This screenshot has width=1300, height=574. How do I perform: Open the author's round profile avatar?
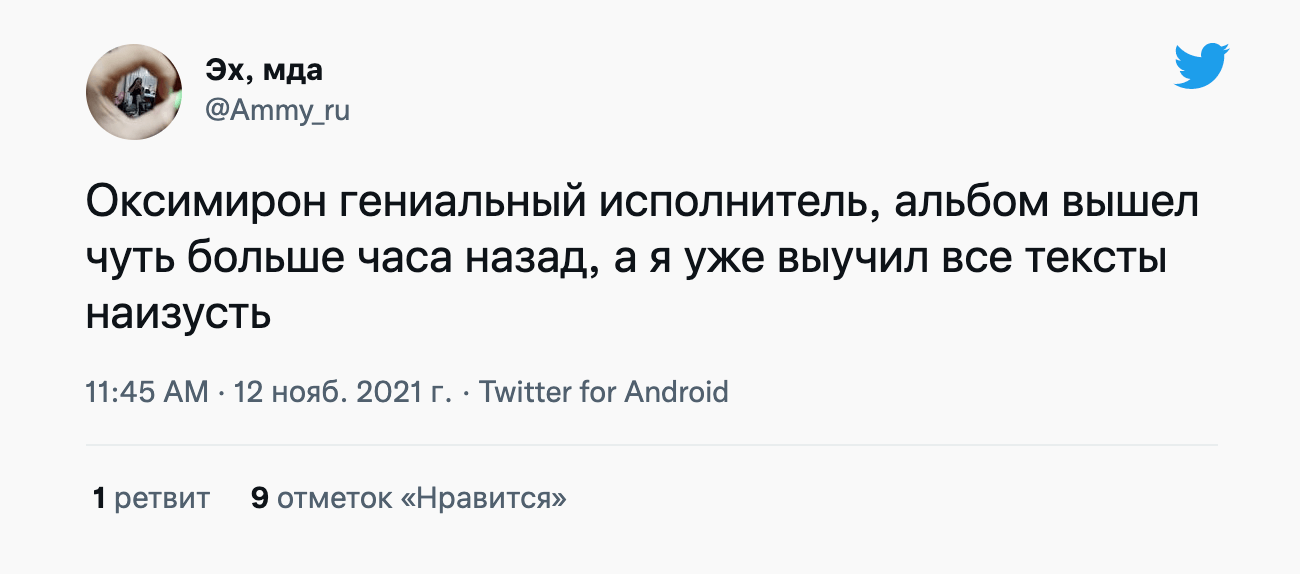134,92
